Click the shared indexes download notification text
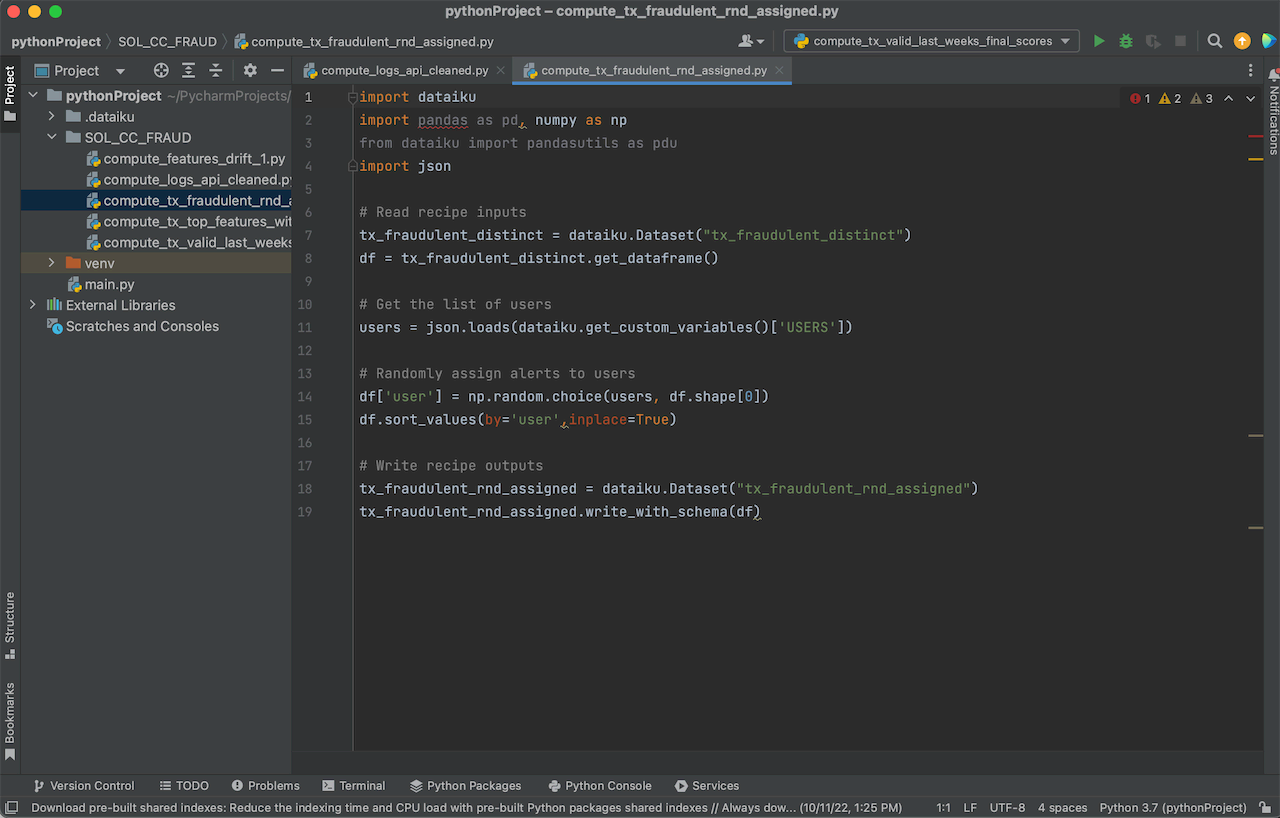This screenshot has width=1280, height=818. (467, 807)
